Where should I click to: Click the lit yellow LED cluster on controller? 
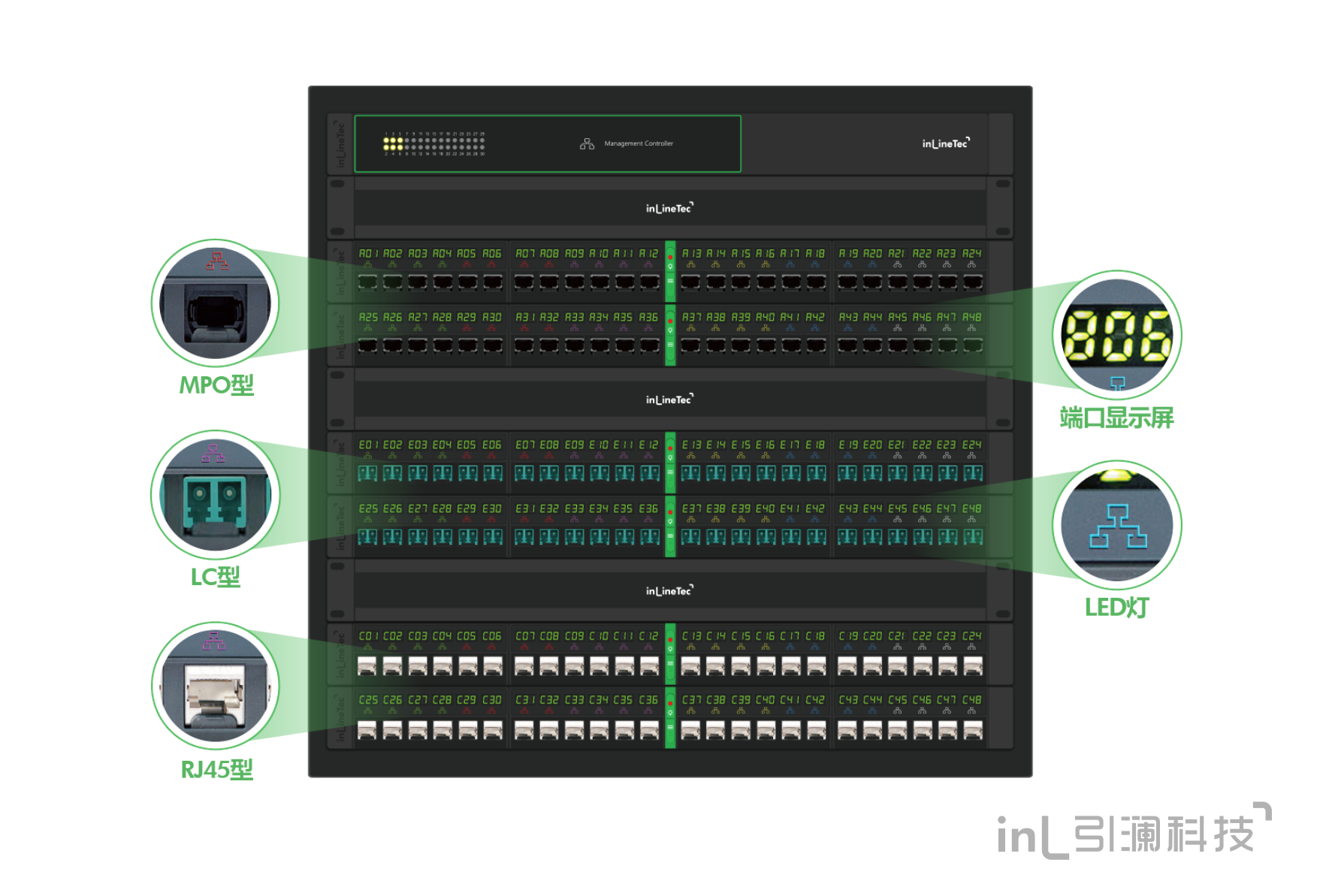tap(393, 143)
